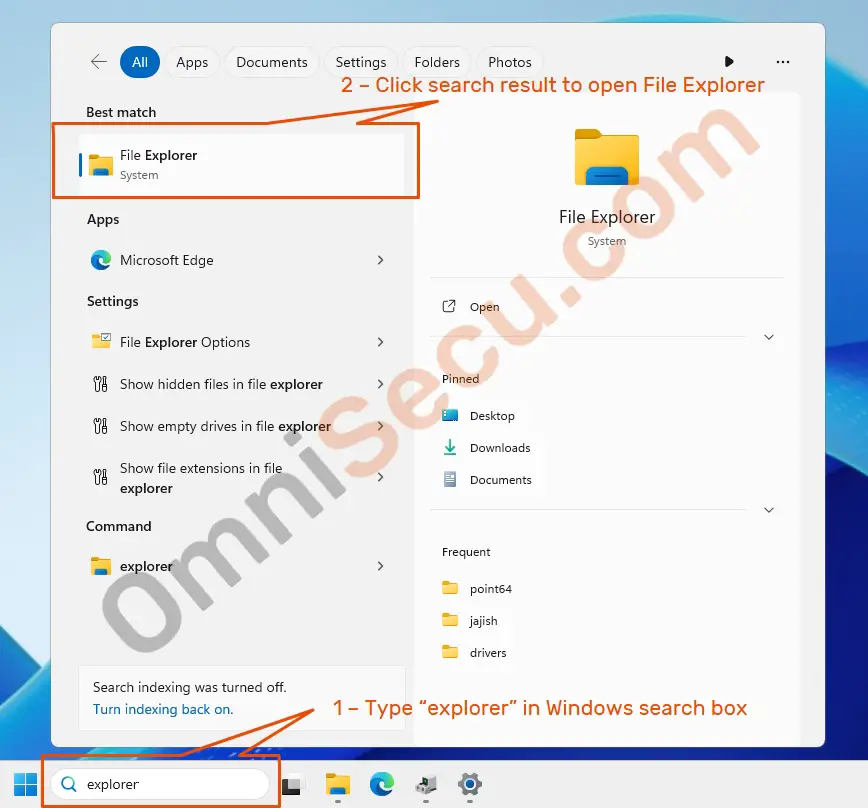Switch to the Documents filter tab
Viewport: 868px width, 808px height.
(272, 62)
